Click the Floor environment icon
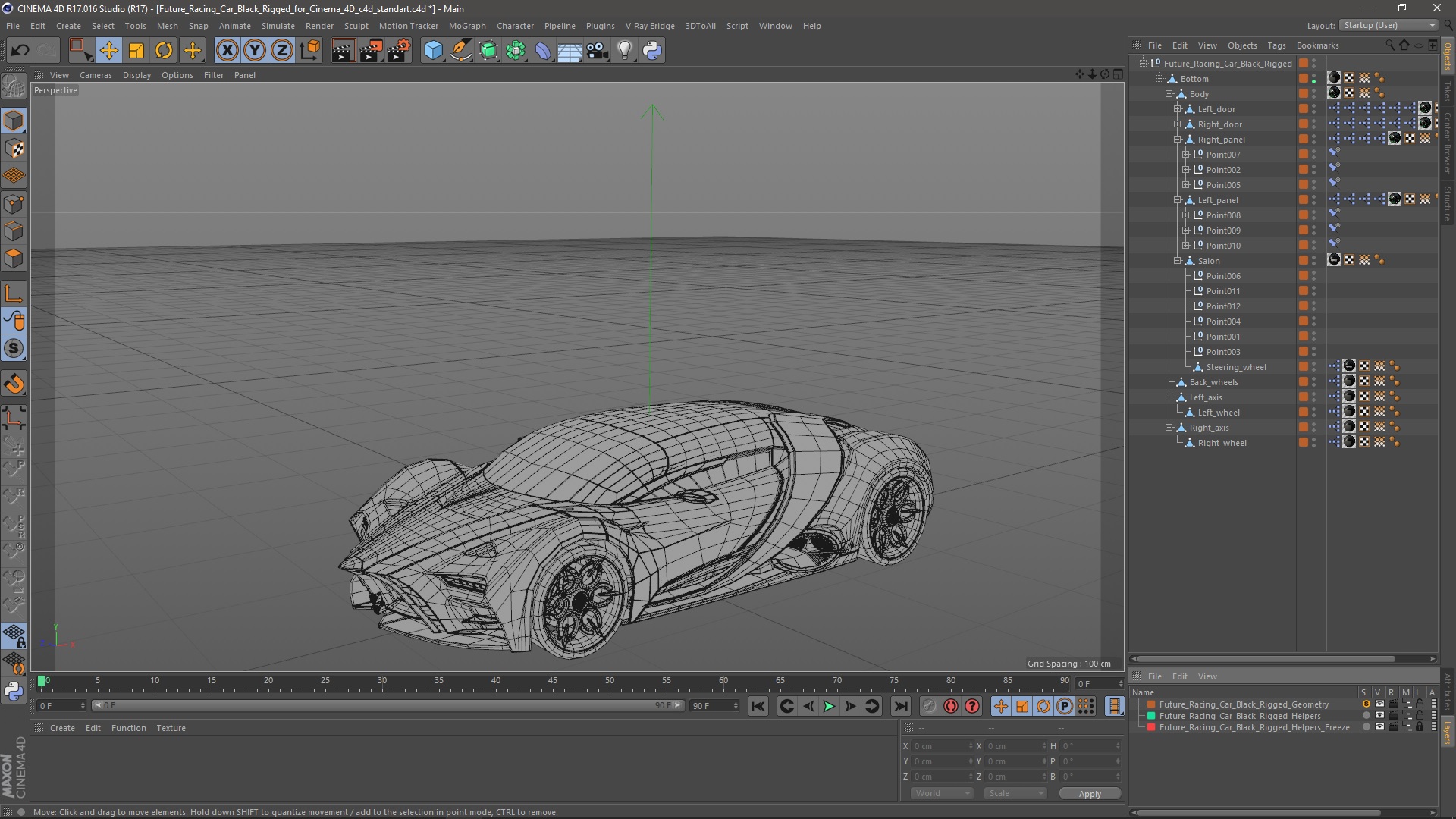 coord(570,51)
